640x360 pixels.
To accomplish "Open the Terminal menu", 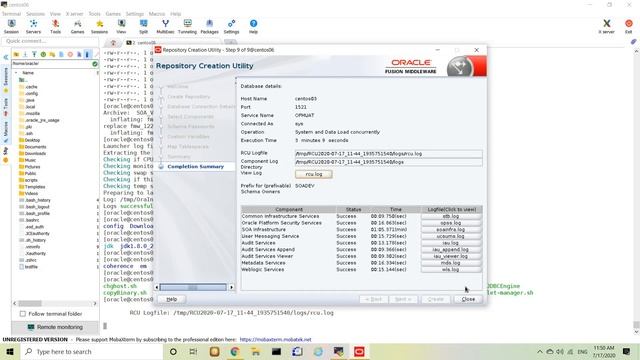I will click(11, 14).
